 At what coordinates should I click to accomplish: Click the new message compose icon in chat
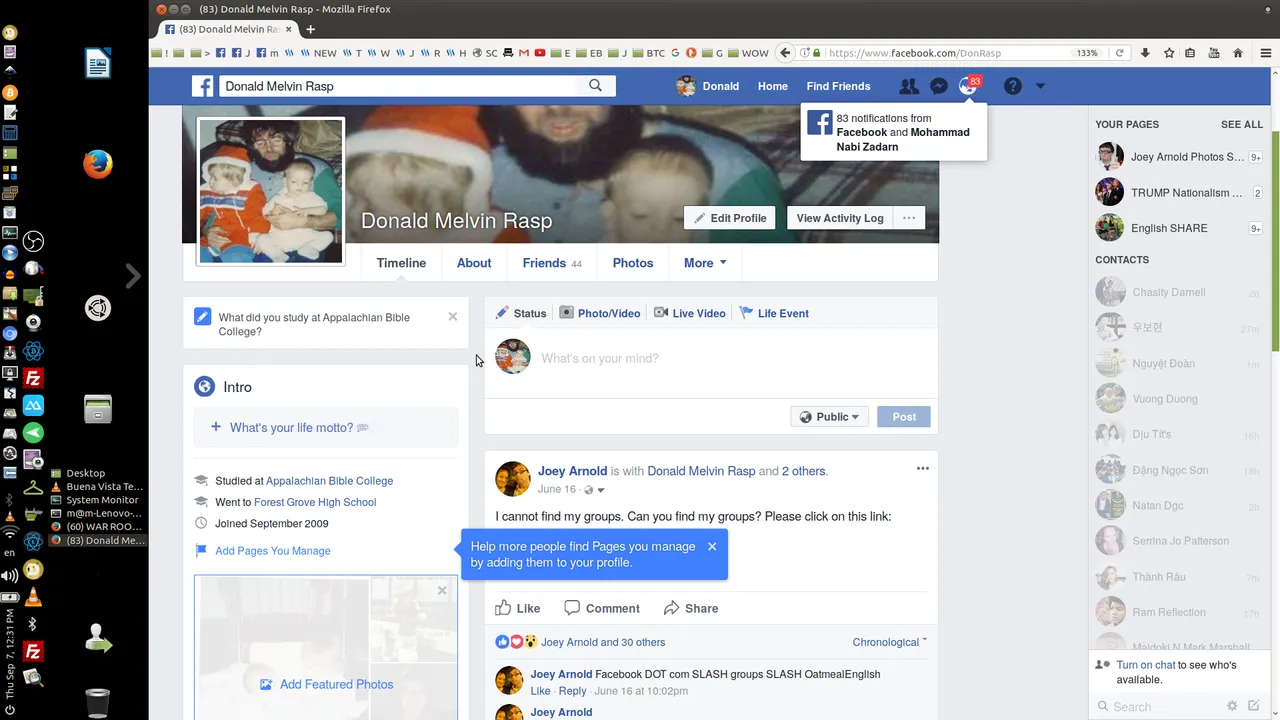pos(1254,706)
